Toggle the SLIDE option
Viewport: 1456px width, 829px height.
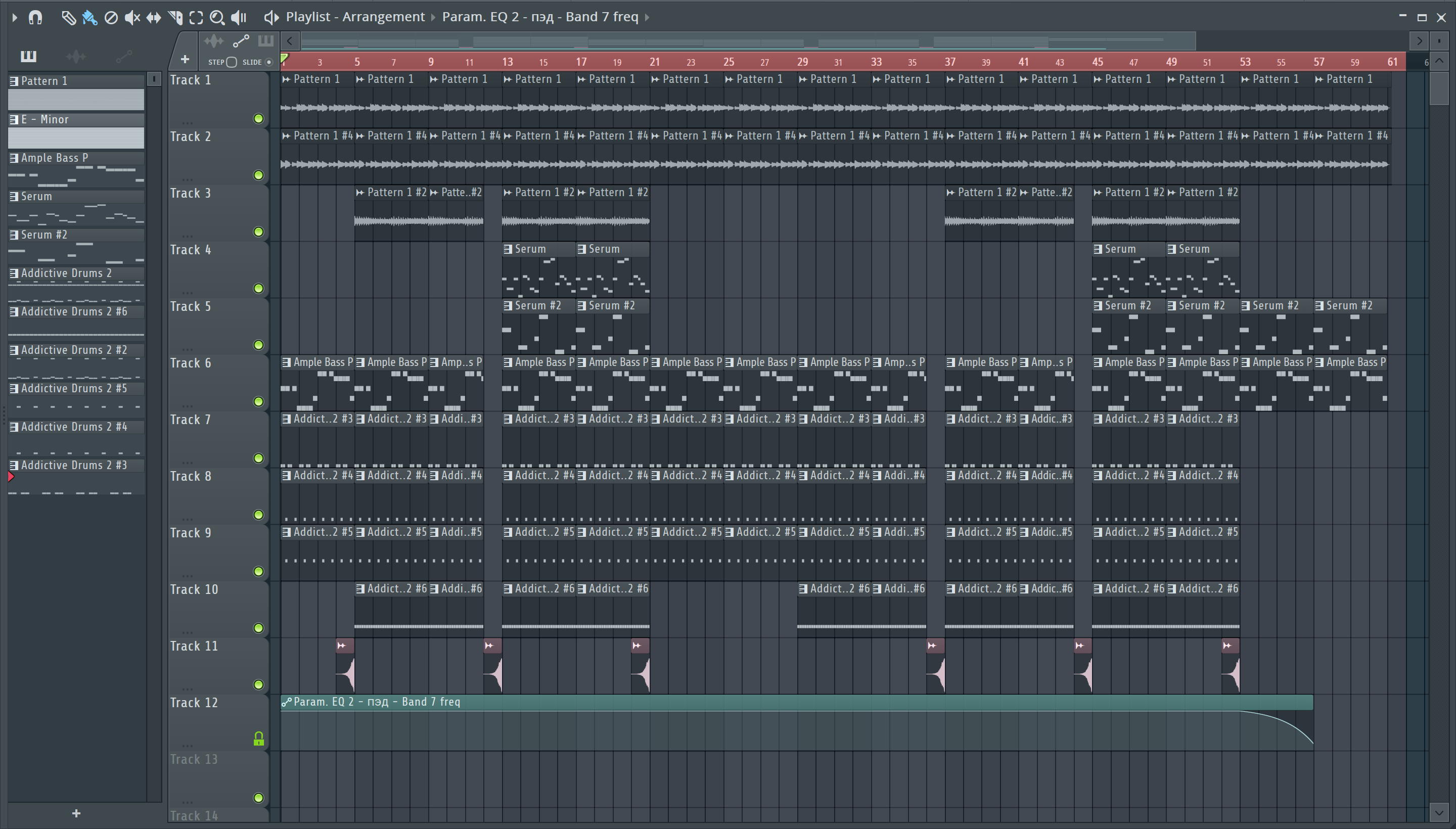tap(269, 62)
